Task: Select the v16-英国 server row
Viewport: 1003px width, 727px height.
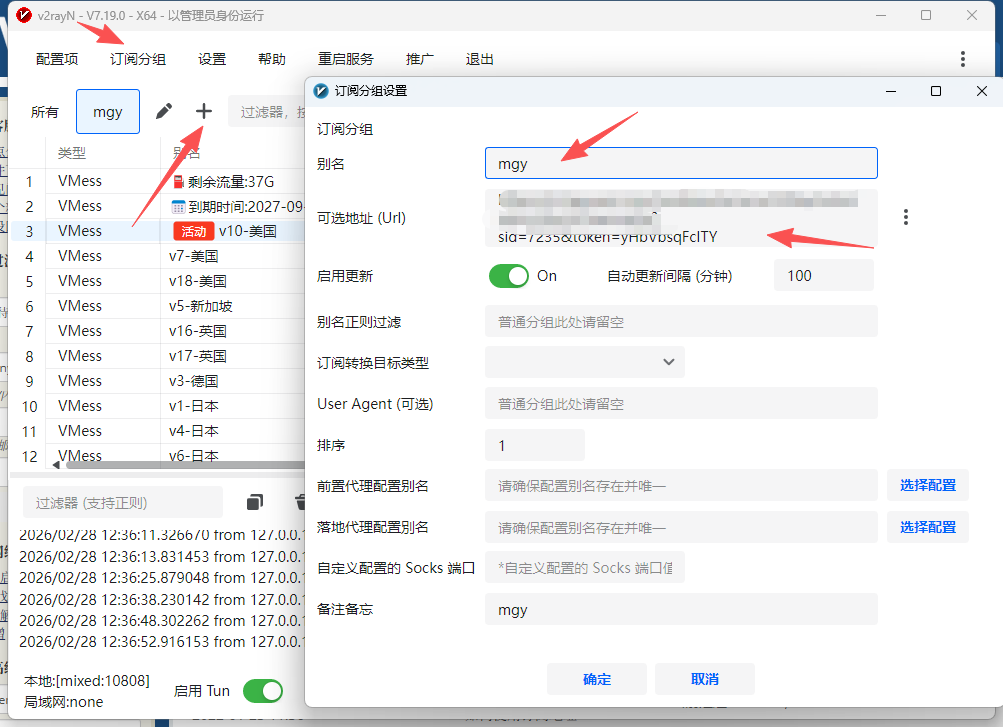Action: pyautogui.click(x=157, y=331)
